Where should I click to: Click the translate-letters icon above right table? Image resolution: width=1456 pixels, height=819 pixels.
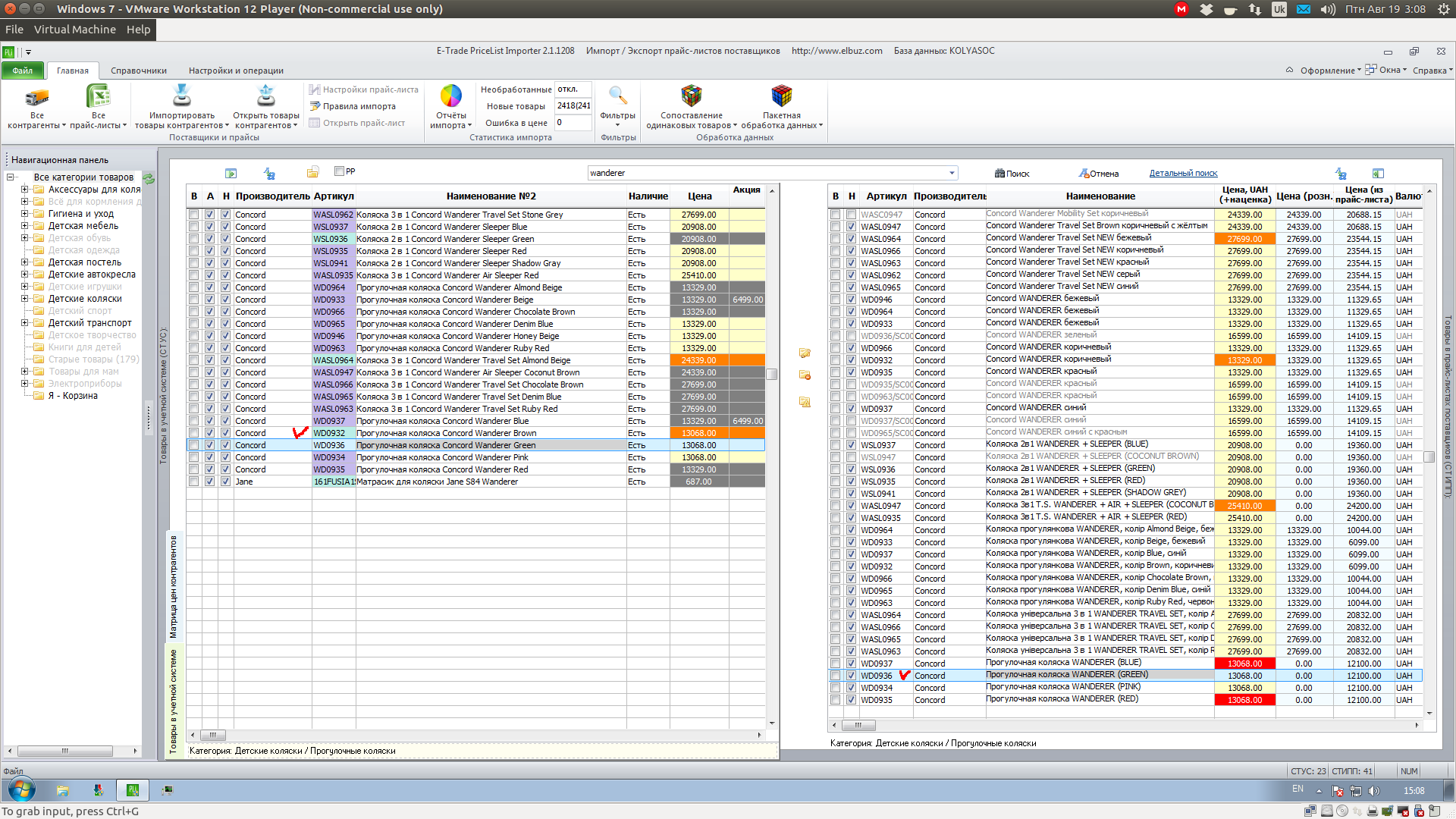pyautogui.click(x=1341, y=174)
